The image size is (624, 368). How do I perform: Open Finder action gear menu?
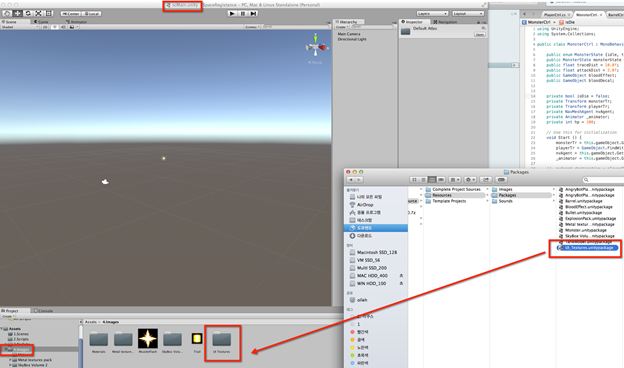tap(470, 180)
